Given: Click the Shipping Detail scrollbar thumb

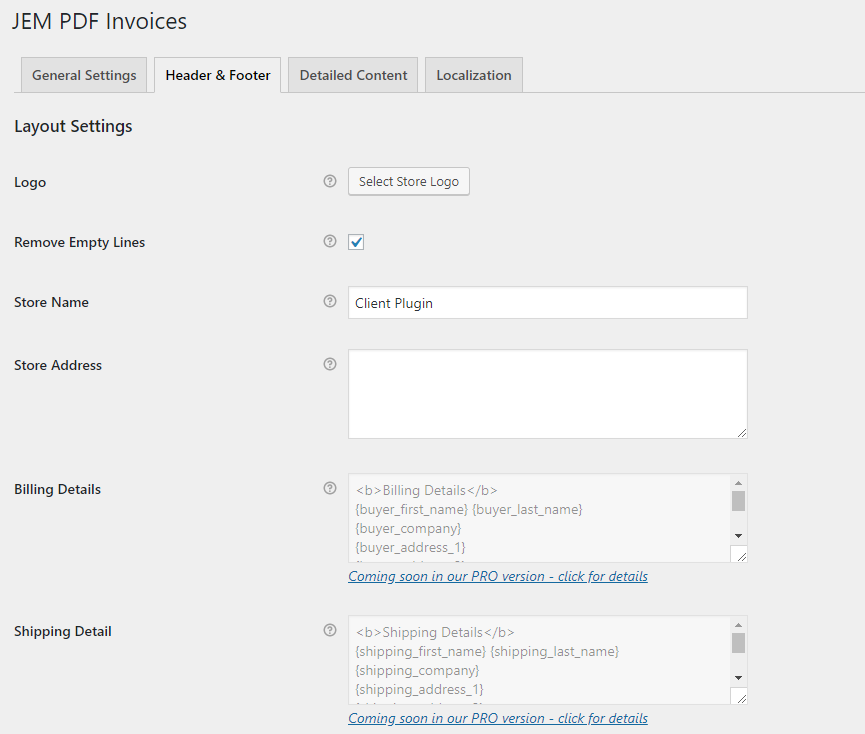Looking at the screenshot, I should click(x=738, y=643).
